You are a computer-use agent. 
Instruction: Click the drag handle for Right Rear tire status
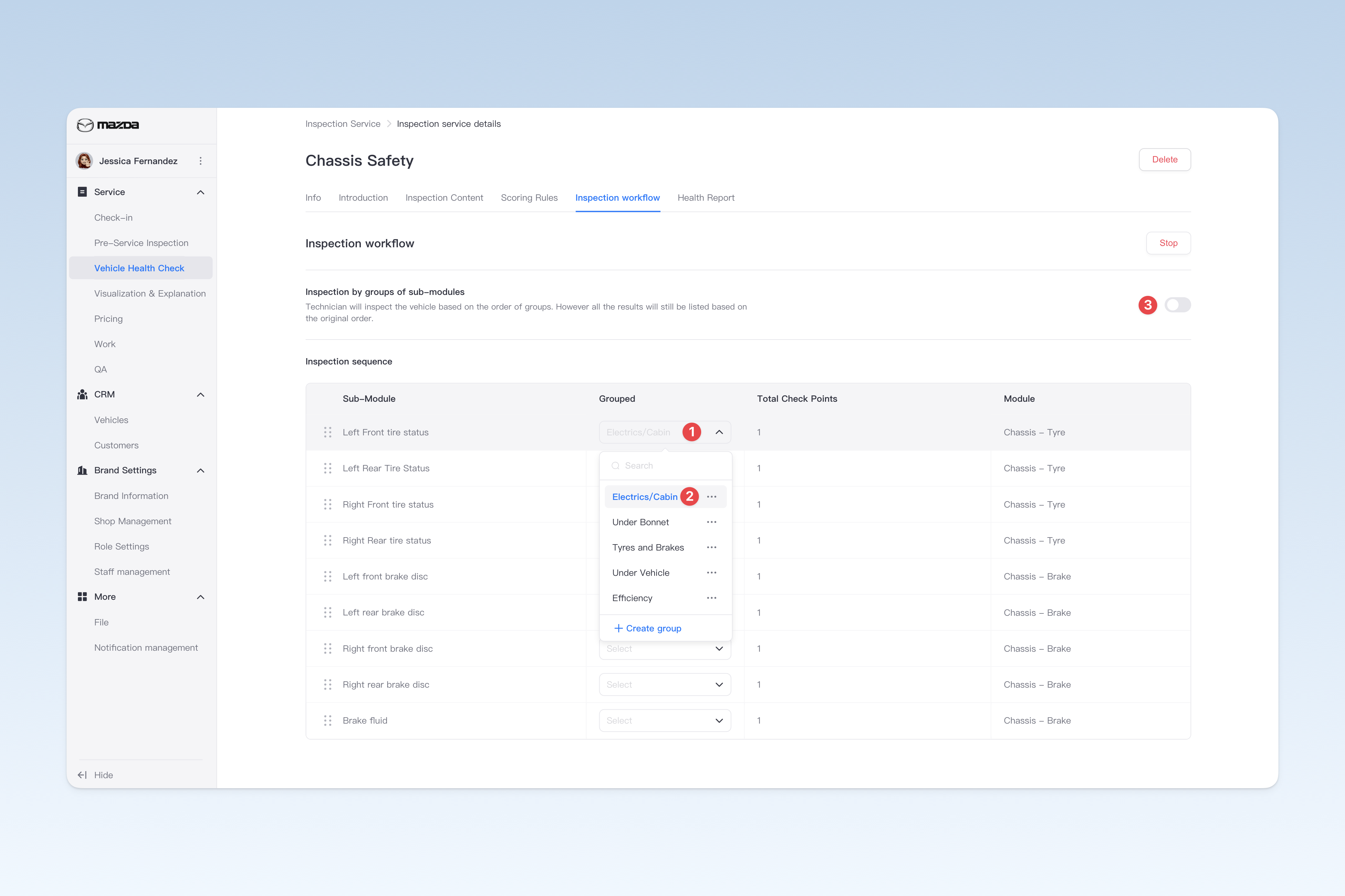click(328, 540)
